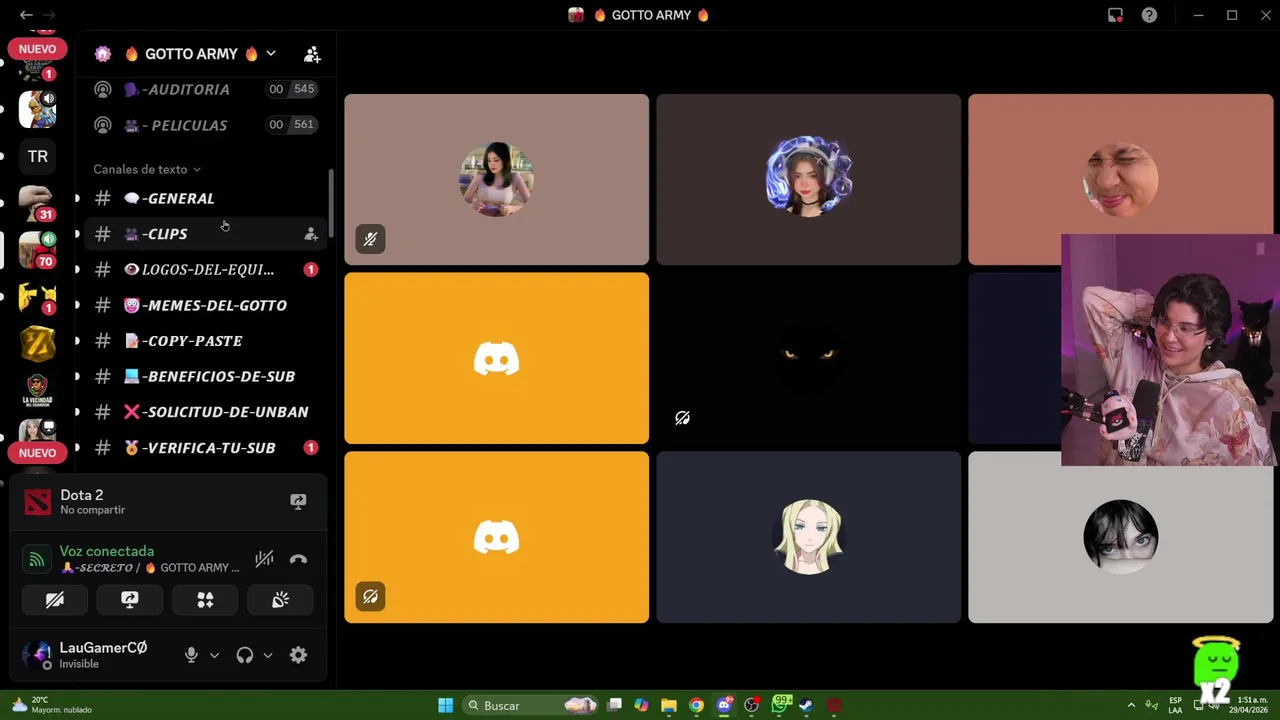This screenshot has height=720, width=1280.
Task: Open the help question mark icon
Action: [x=1149, y=15]
